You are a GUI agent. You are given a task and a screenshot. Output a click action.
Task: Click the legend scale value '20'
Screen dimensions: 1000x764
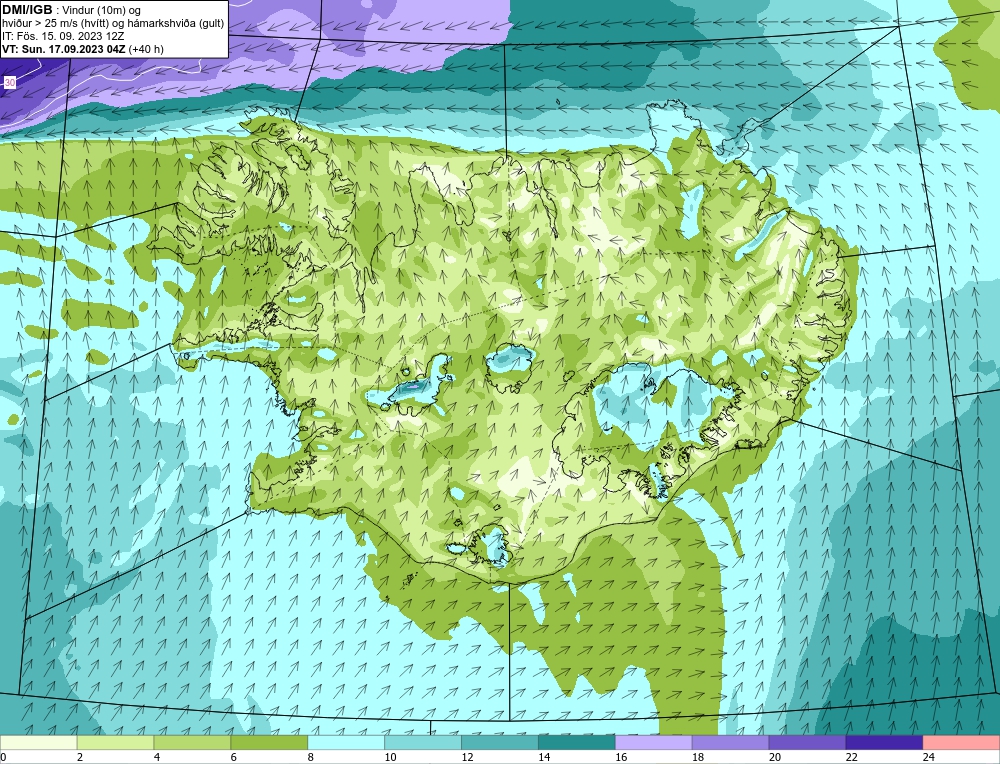(x=775, y=757)
